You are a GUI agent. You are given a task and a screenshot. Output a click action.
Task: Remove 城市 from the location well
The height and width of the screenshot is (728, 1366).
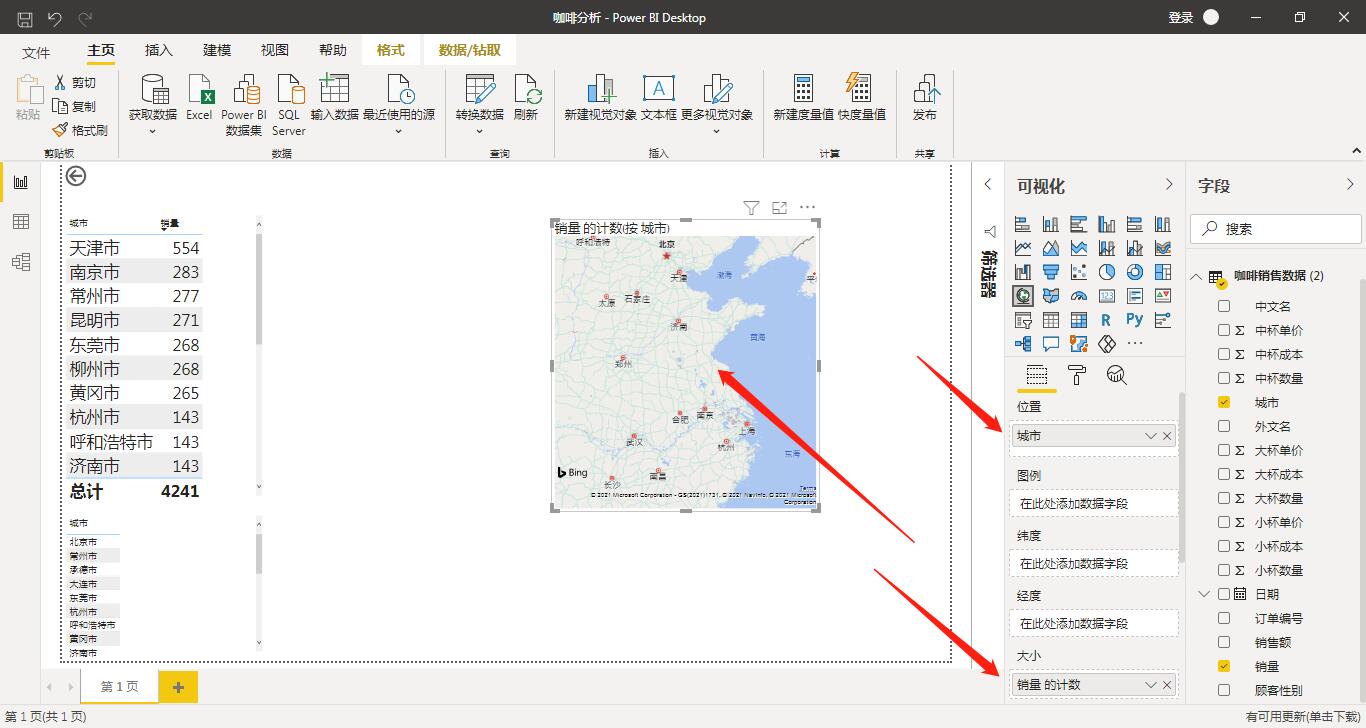click(x=1167, y=436)
